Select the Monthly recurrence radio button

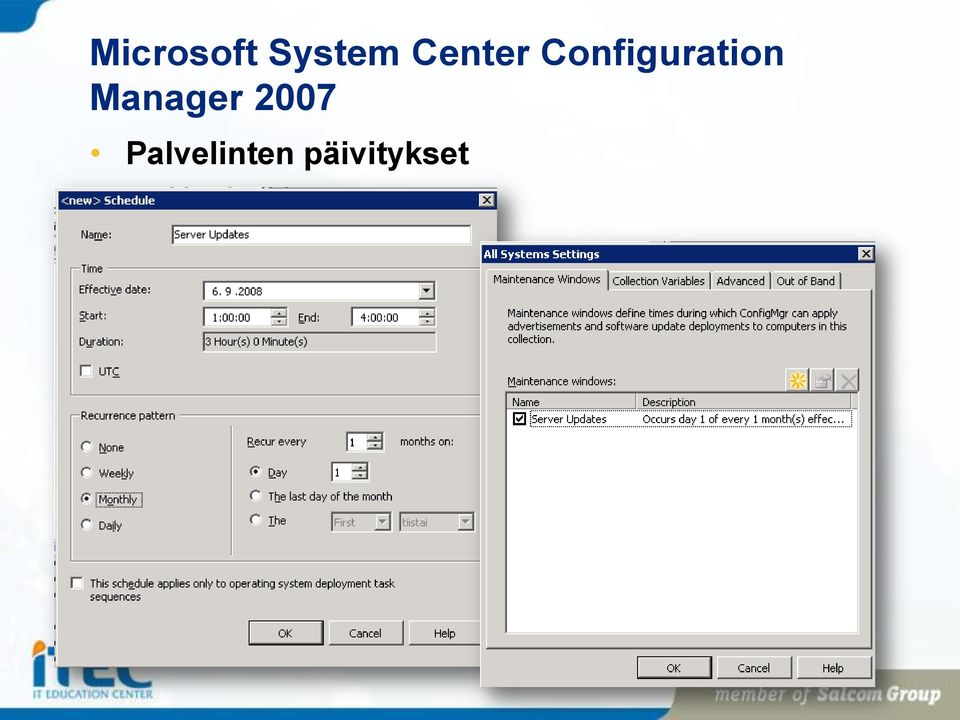pyautogui.click(x=86, y=499)
